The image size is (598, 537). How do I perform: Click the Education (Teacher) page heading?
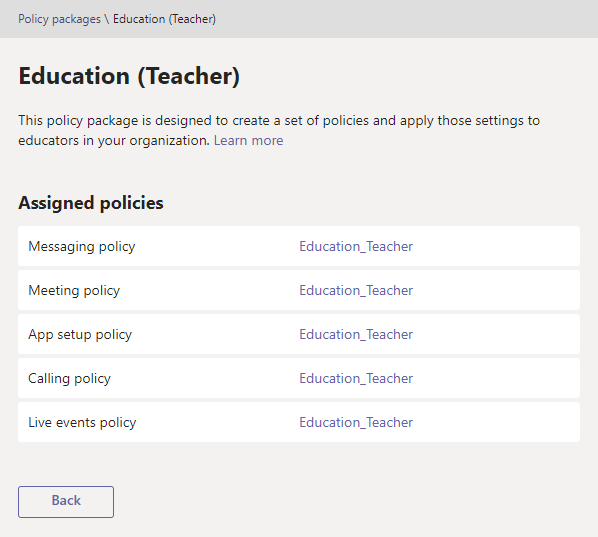pyautogui.click(x=129, y=76)
